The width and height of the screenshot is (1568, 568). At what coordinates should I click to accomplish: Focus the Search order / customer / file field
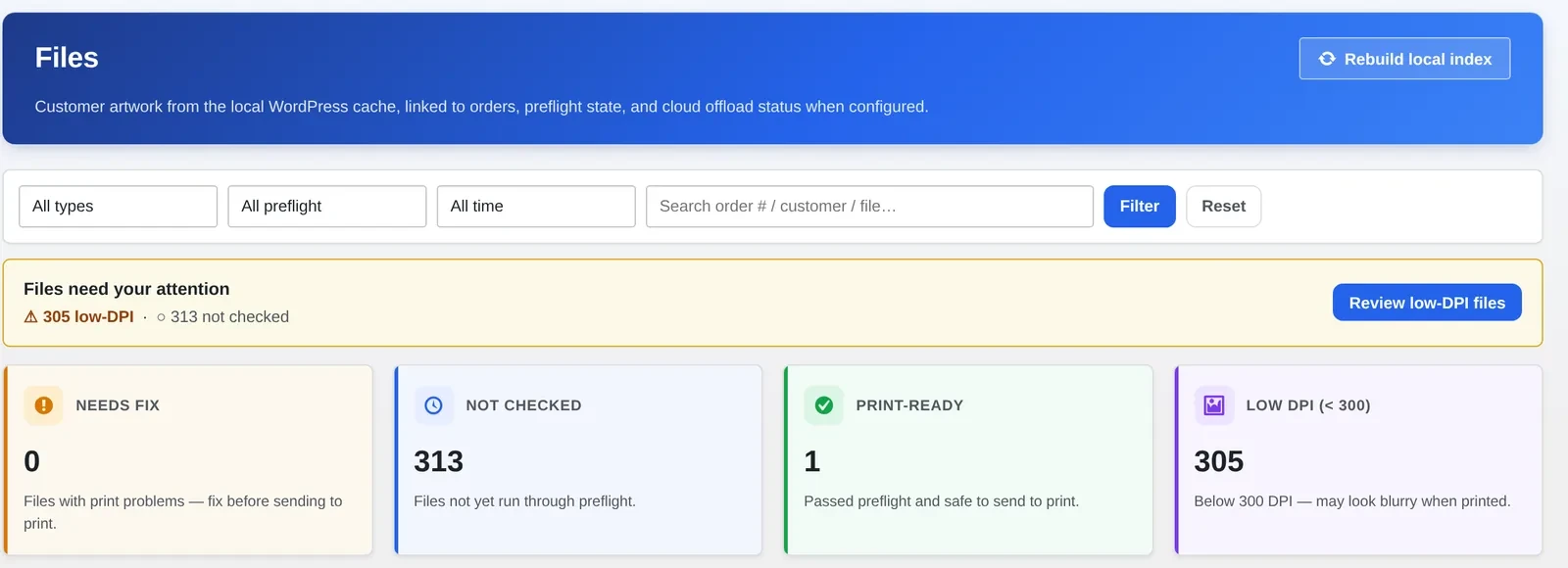point(869,207)
